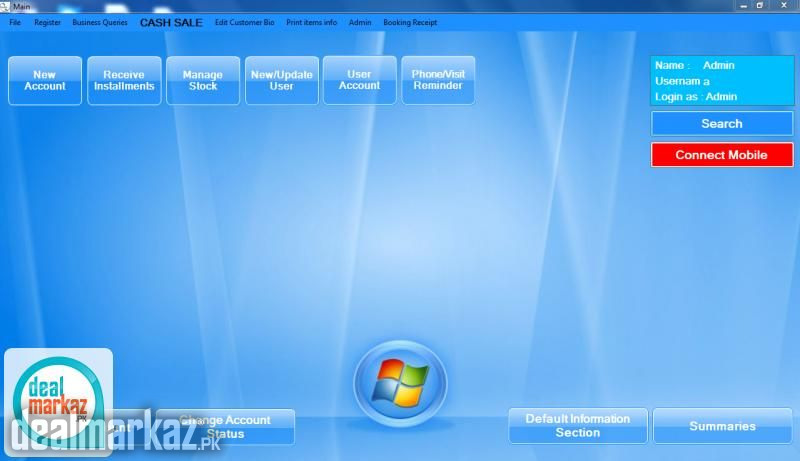The image size is (800, 461).
Task: Click the Main window title icon
Action: [5, 6]
